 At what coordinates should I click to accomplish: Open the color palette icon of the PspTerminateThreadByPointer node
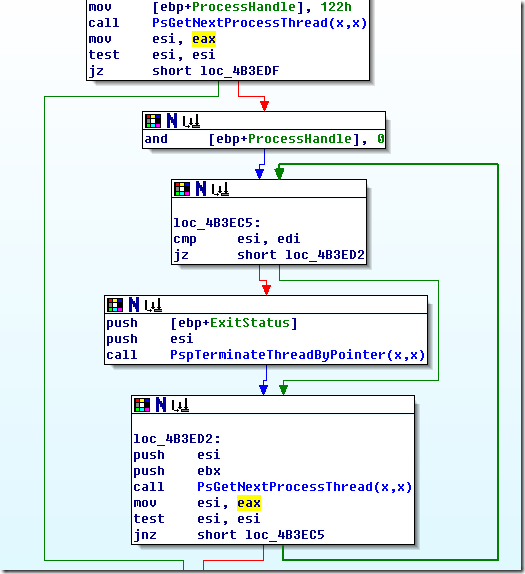click(115, 305)
